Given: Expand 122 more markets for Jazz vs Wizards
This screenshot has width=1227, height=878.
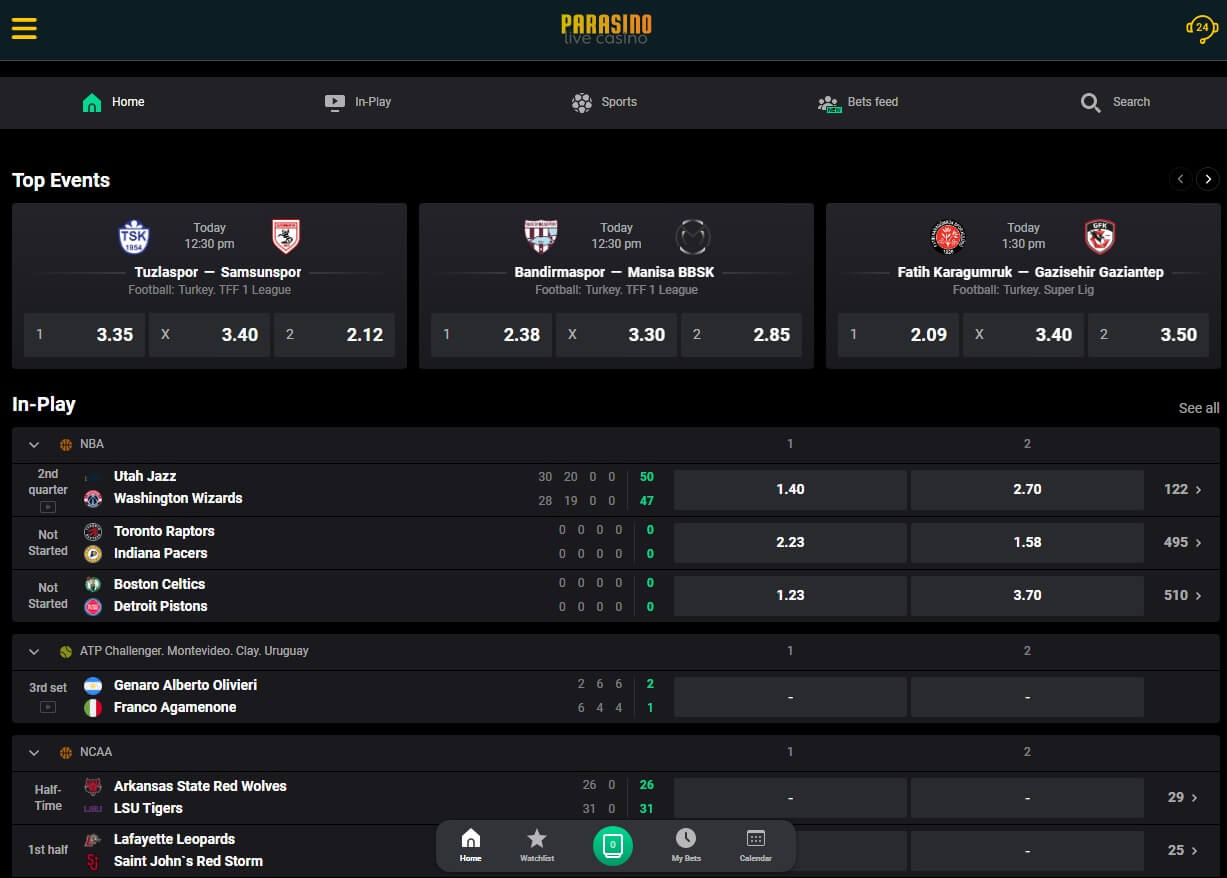Looking at the screenshot, I should (x=1182, y=489).
